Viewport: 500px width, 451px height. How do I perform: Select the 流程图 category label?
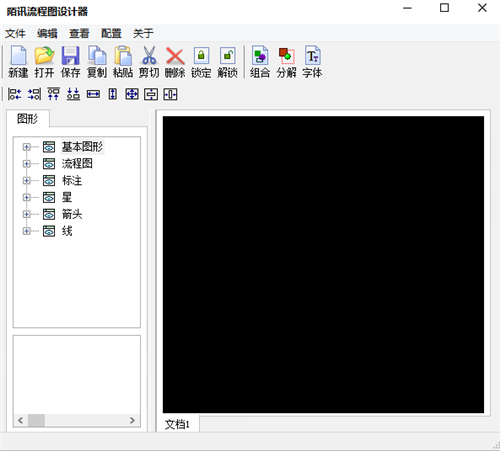point(77,164)
